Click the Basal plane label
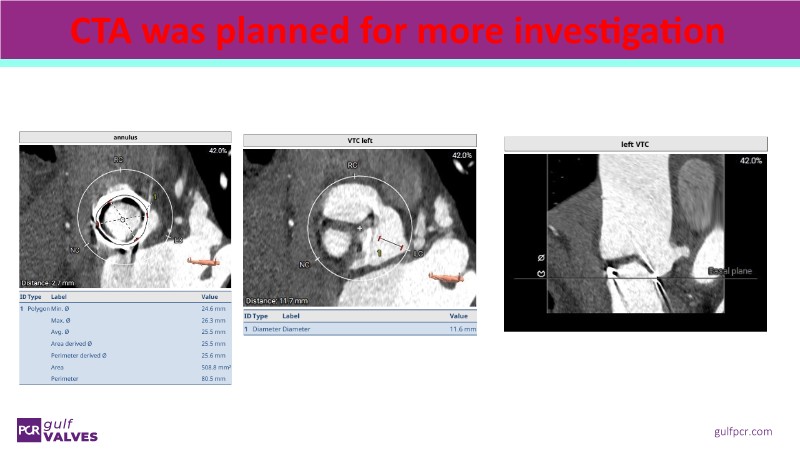This screenshot has height=450, width=800. tap(726, 271)
